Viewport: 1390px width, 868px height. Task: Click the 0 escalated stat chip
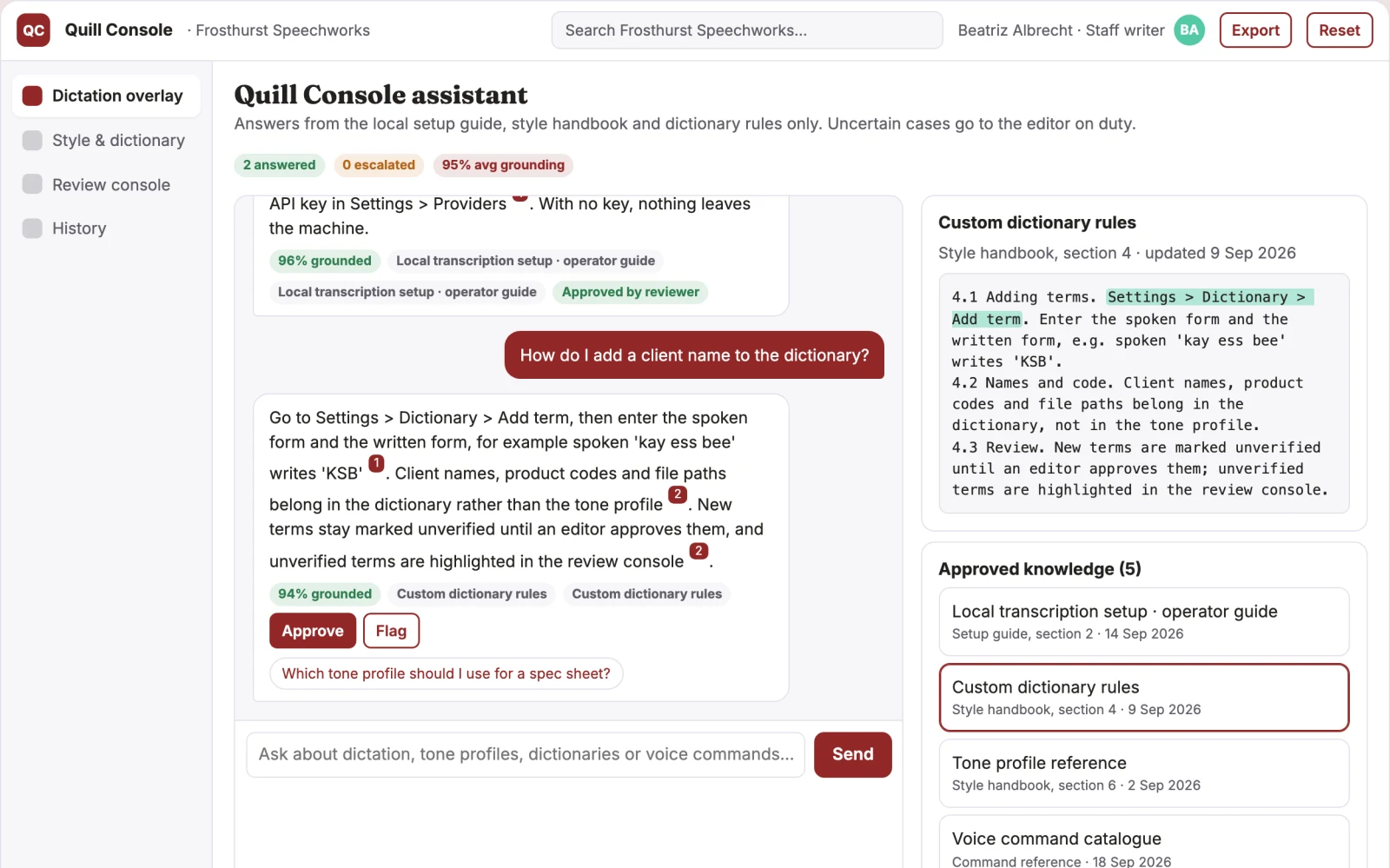coord(379,165)
